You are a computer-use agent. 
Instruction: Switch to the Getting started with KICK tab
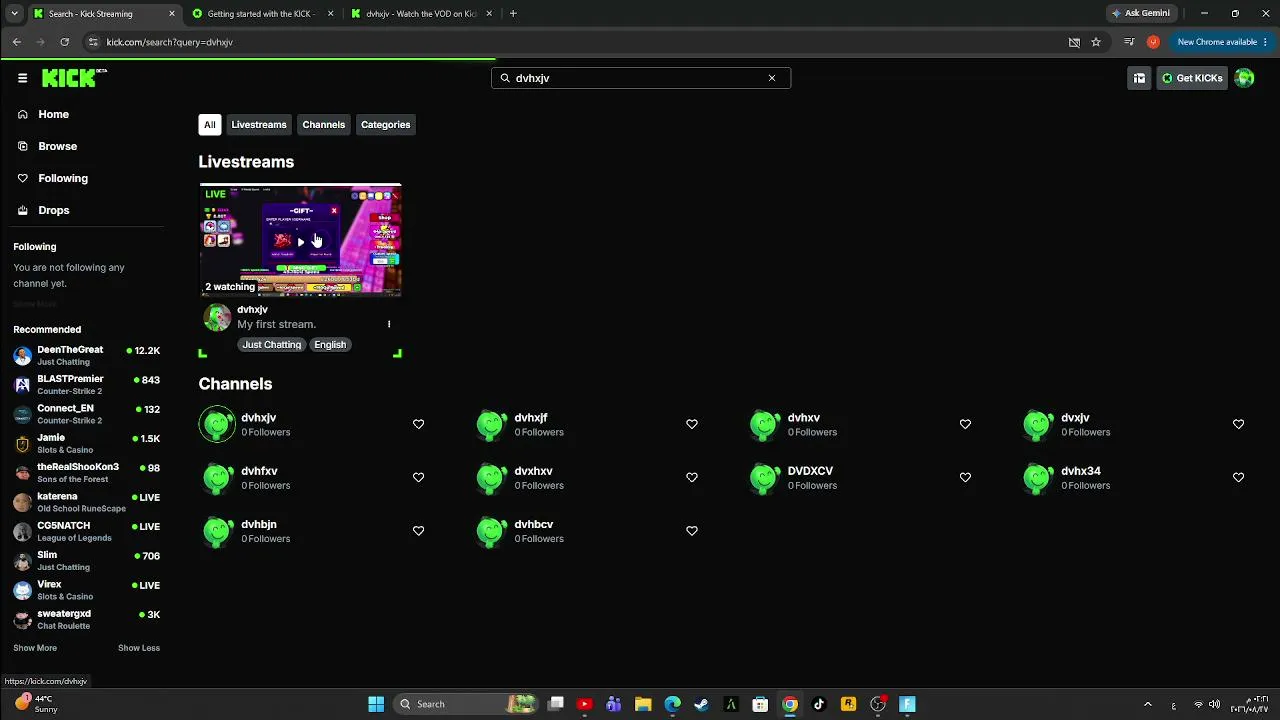(x=263, y=14)
